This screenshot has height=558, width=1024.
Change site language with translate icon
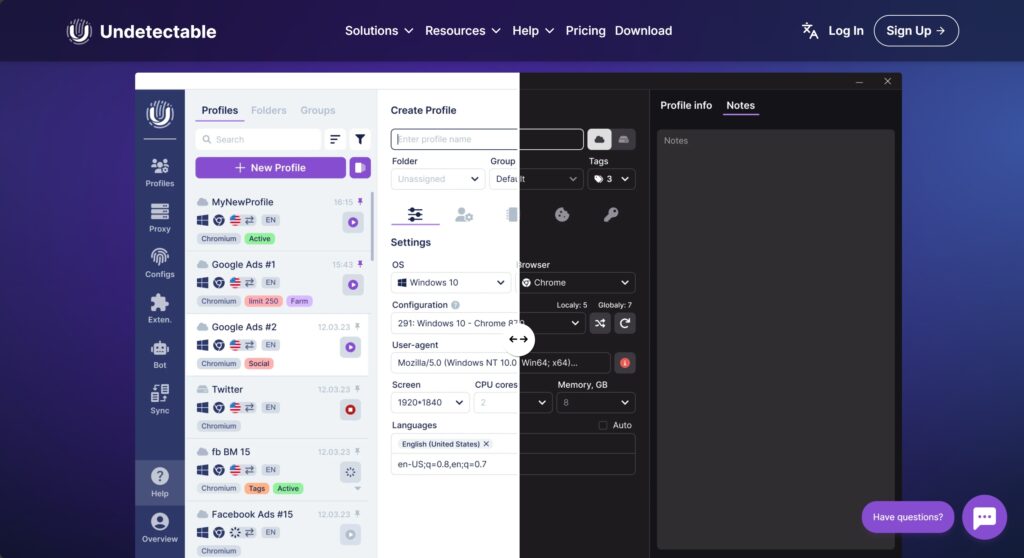click(x=810, y=31)
